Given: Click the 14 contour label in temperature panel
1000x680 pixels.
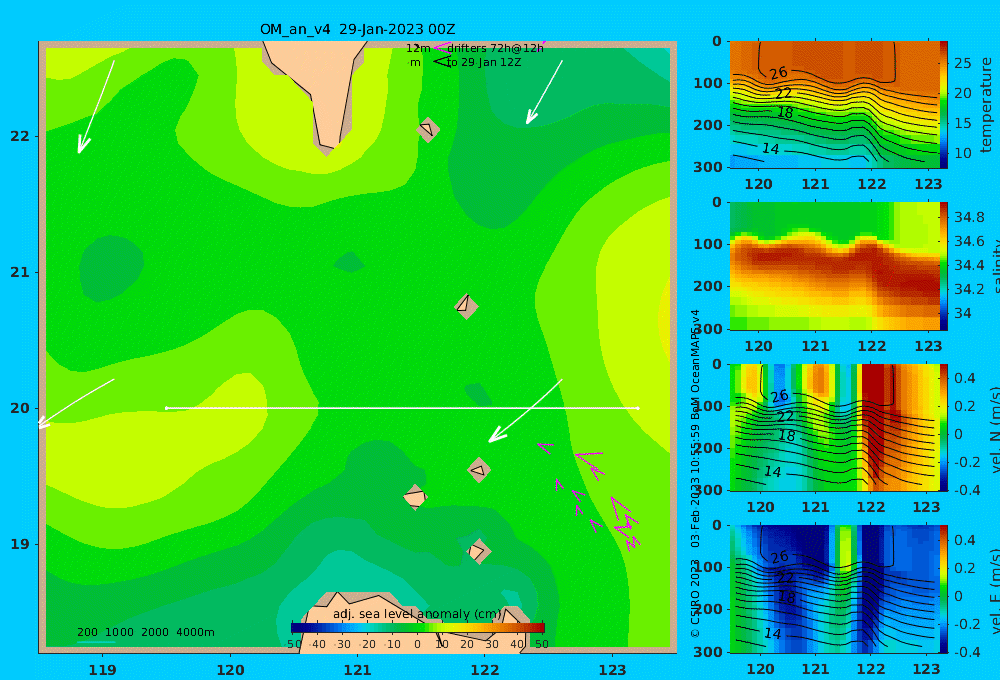Looking at the screenshot, I should pos(770,149).
